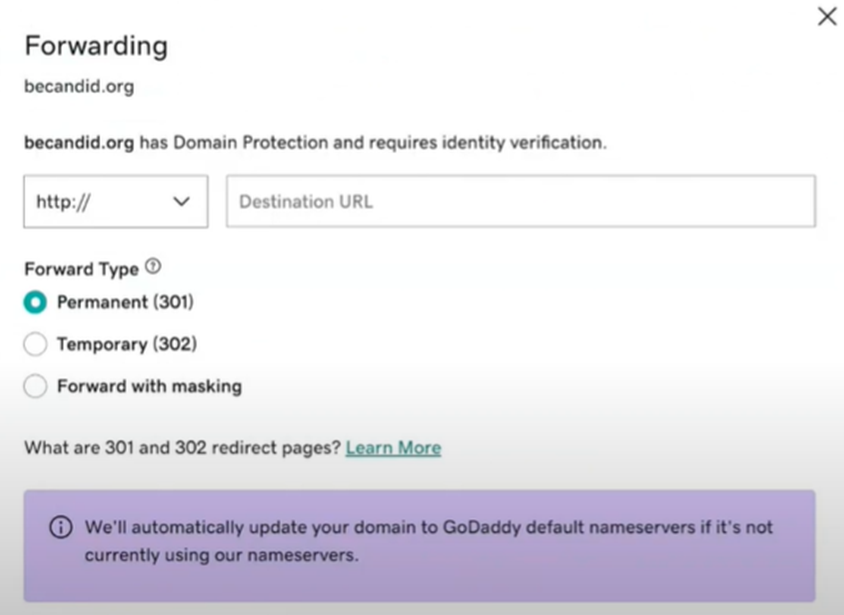Choose the Temporary (302) radio button

coord(35,344)
